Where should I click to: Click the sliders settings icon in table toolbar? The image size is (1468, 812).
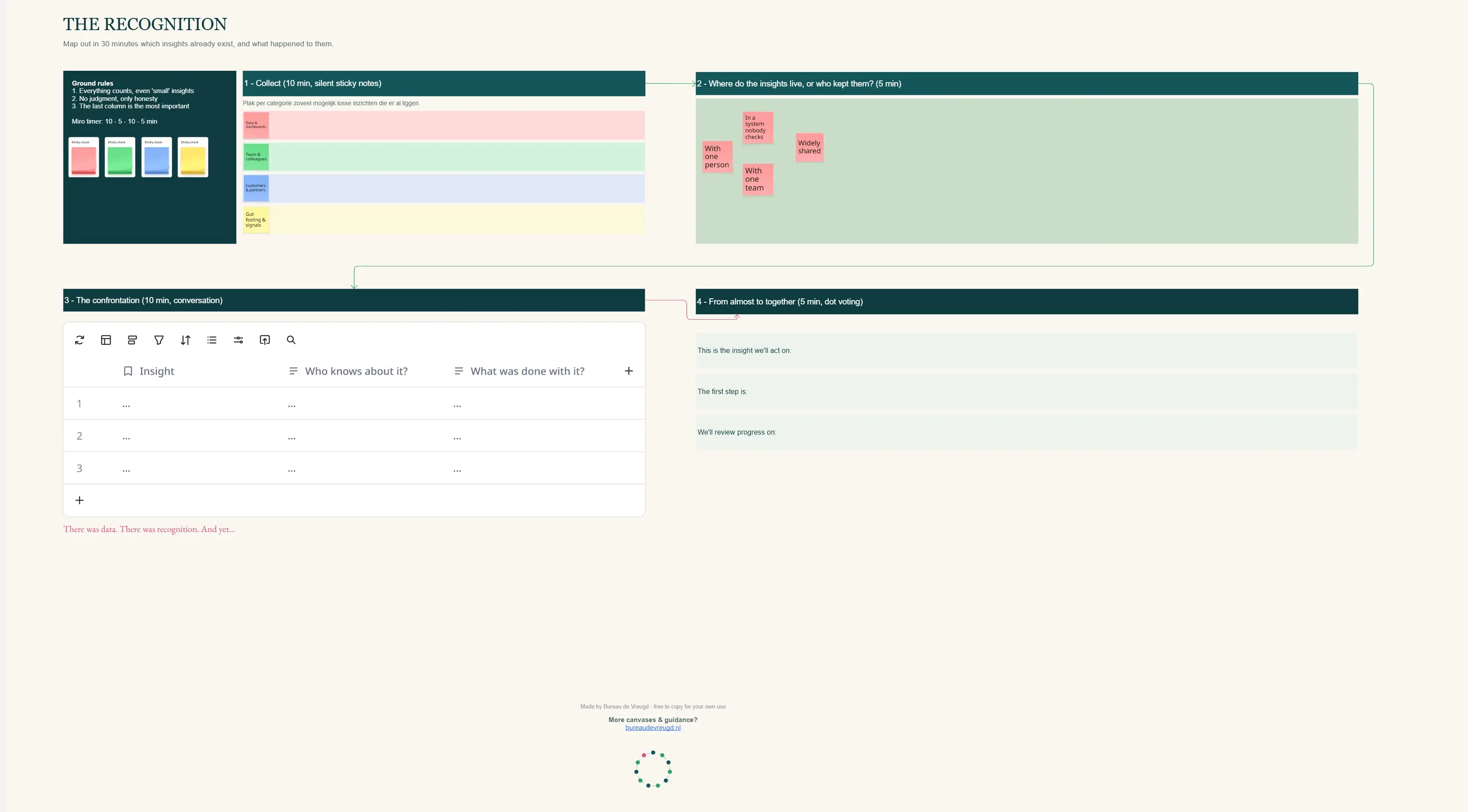click(238, 340)
